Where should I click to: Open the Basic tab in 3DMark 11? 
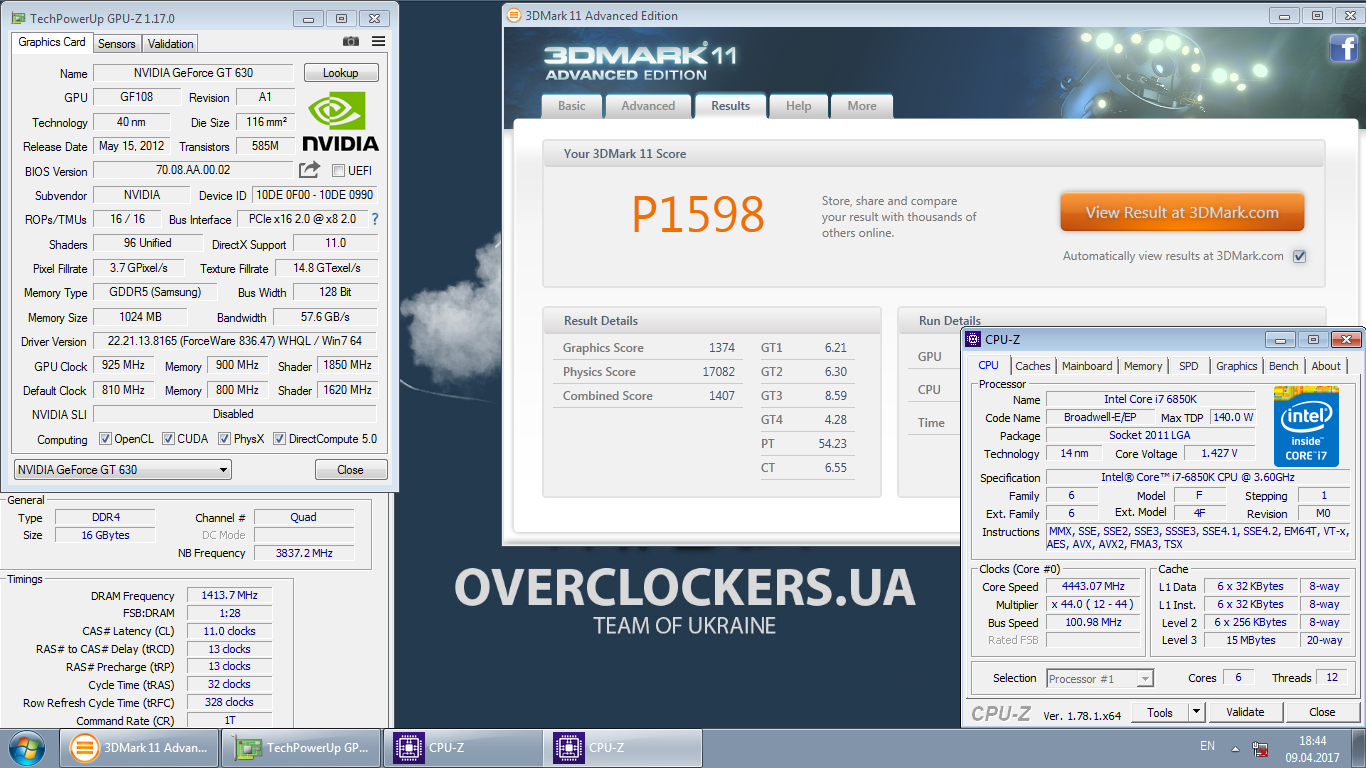point(572,106)
